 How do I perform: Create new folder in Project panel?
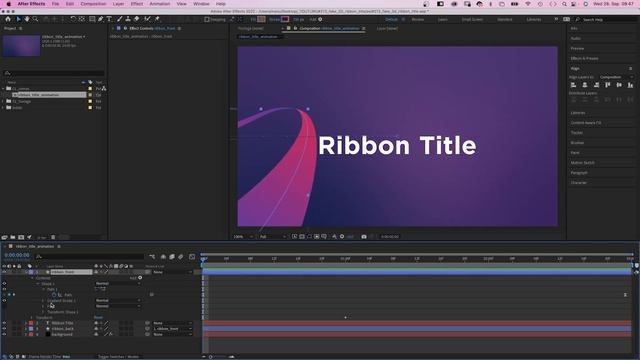[13, 237]
